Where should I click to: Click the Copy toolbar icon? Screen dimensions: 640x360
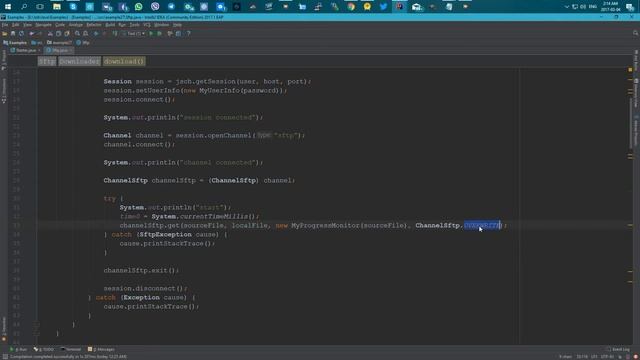(58, 33)
